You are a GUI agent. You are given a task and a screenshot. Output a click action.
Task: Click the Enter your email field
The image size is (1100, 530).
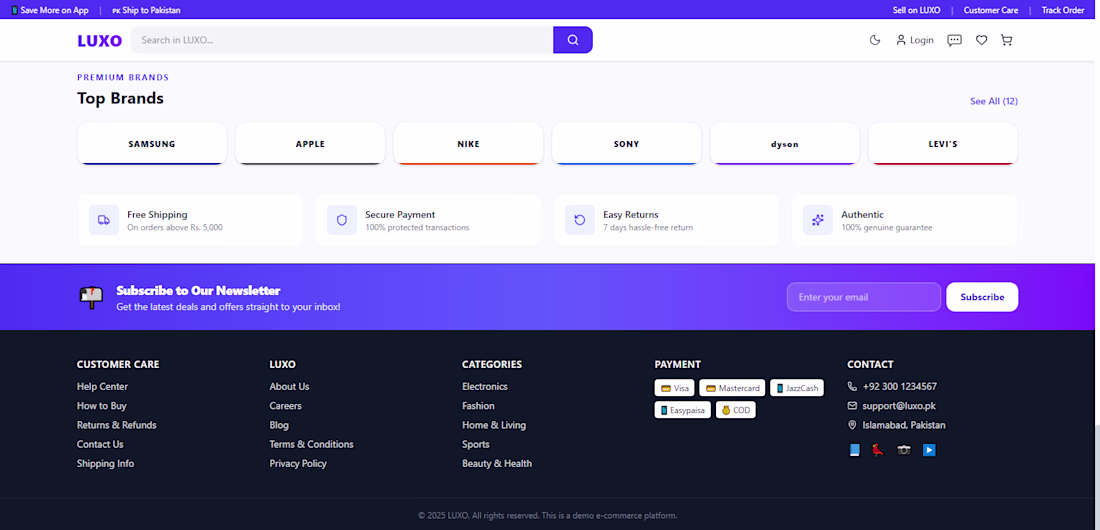pyautogui.click(x=864, y=297)
